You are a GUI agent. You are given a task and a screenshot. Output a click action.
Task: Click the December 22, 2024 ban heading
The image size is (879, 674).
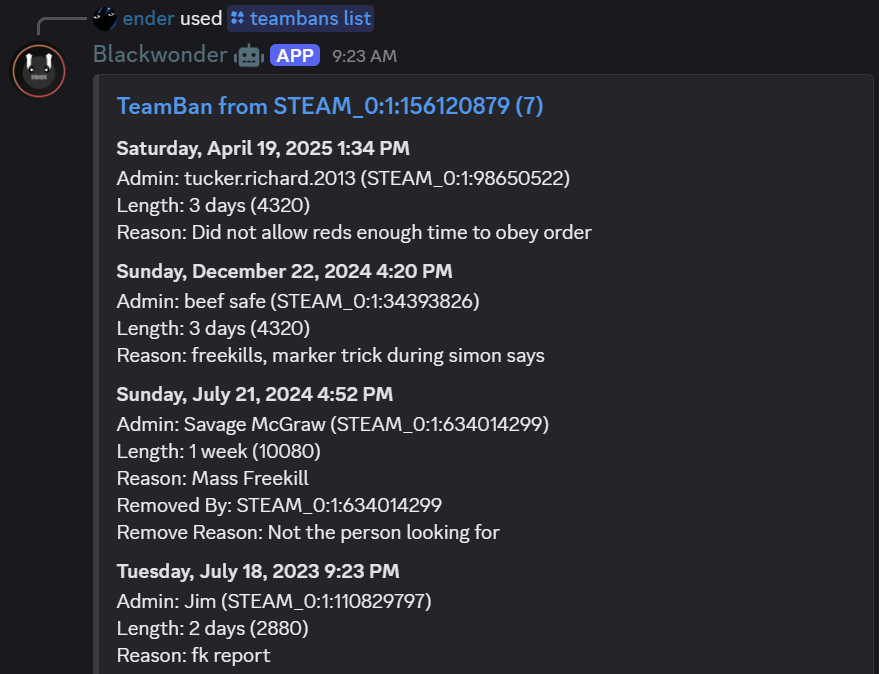(x=284, y=271)
